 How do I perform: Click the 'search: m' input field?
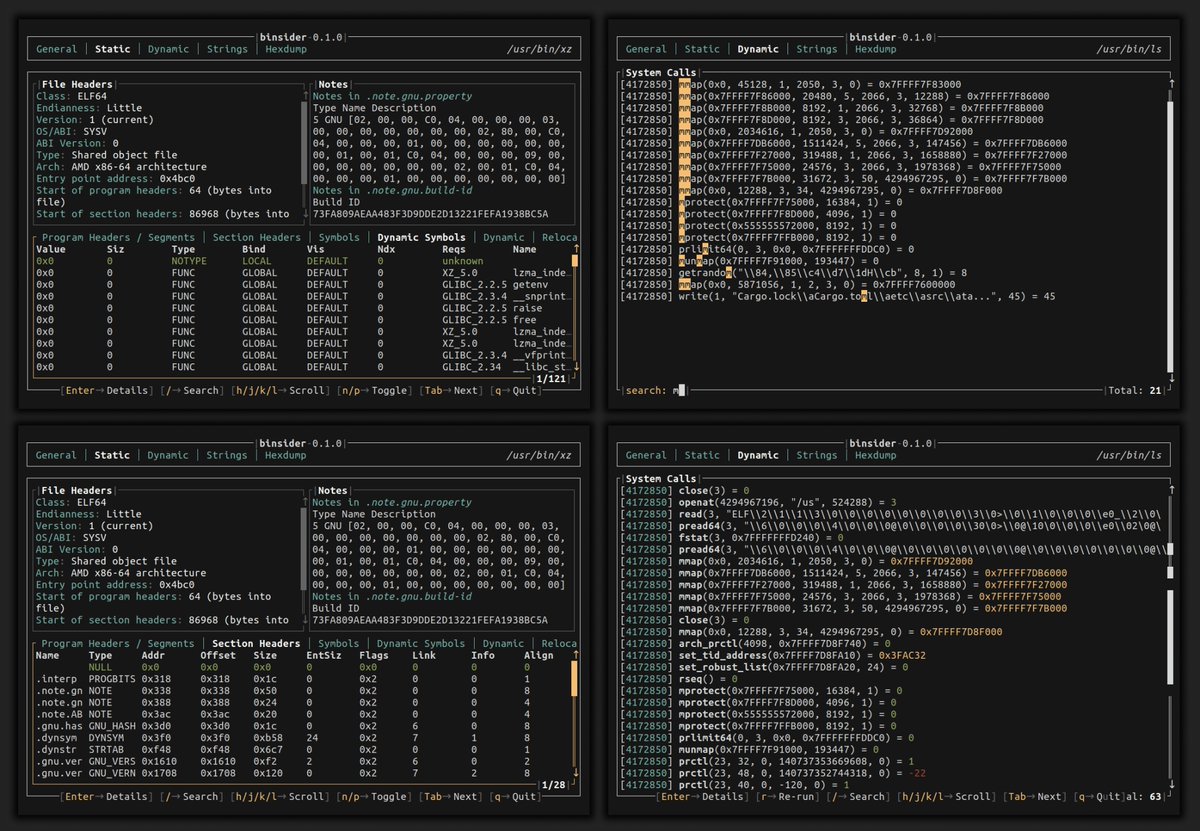pyautogui.click(x=860, y=390)
